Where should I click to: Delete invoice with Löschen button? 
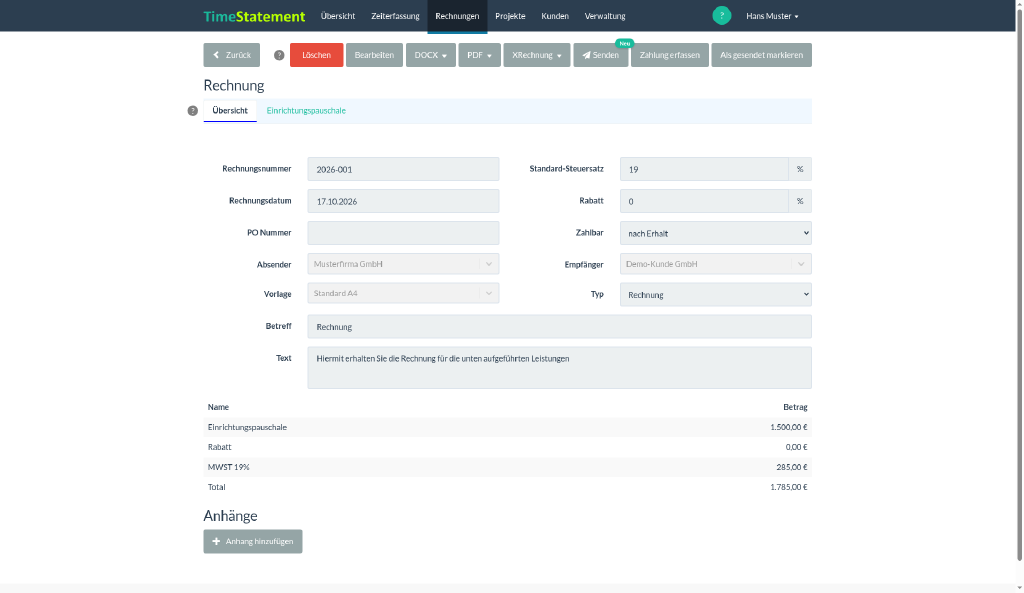(x=317, y=55)
